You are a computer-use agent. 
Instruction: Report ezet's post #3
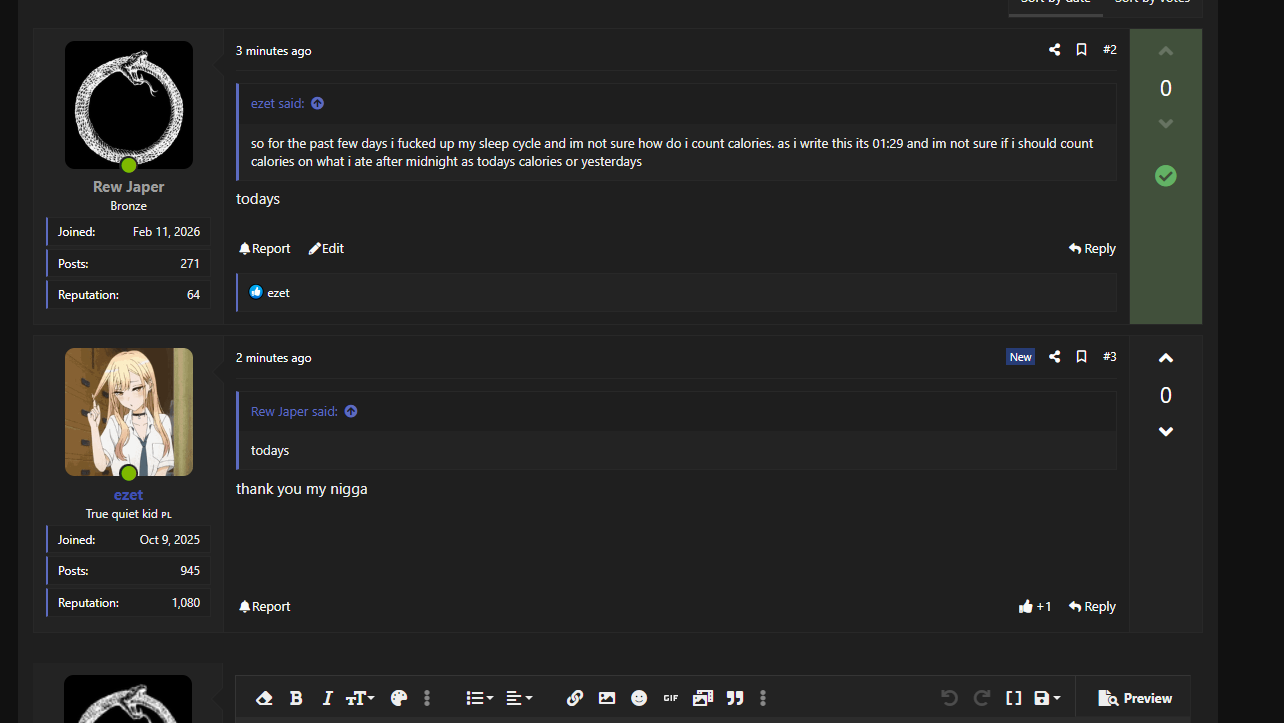(x=265, y=607)
